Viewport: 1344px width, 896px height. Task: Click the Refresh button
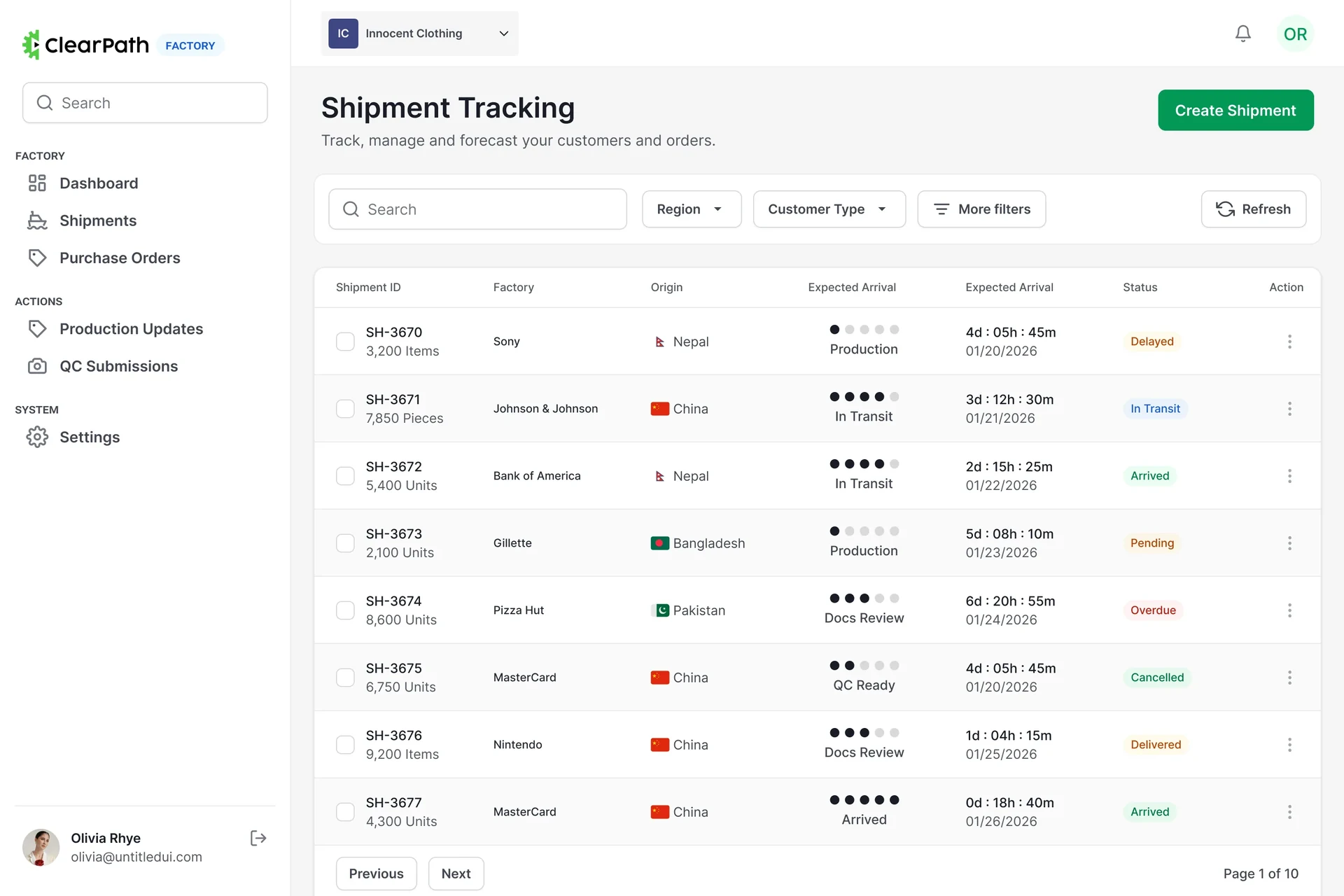pos(1254,209)
